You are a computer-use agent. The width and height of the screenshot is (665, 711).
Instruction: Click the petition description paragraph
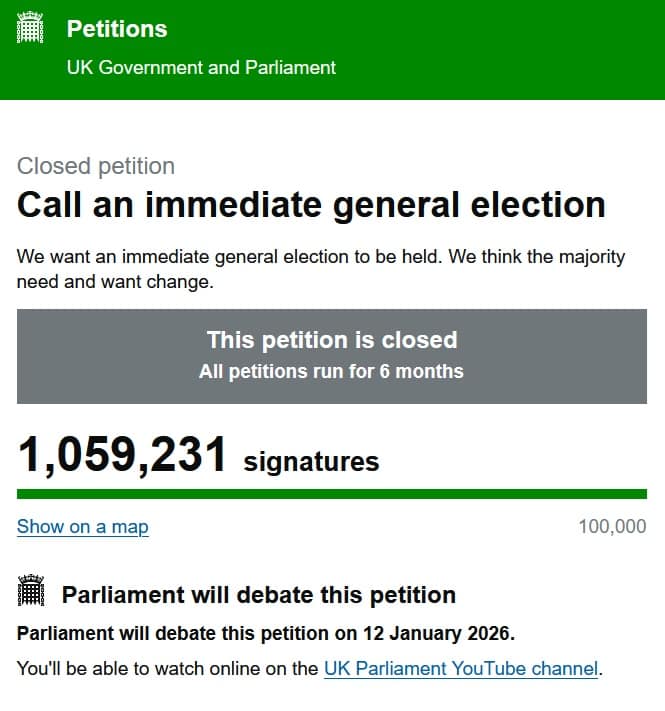click(320, 269)
